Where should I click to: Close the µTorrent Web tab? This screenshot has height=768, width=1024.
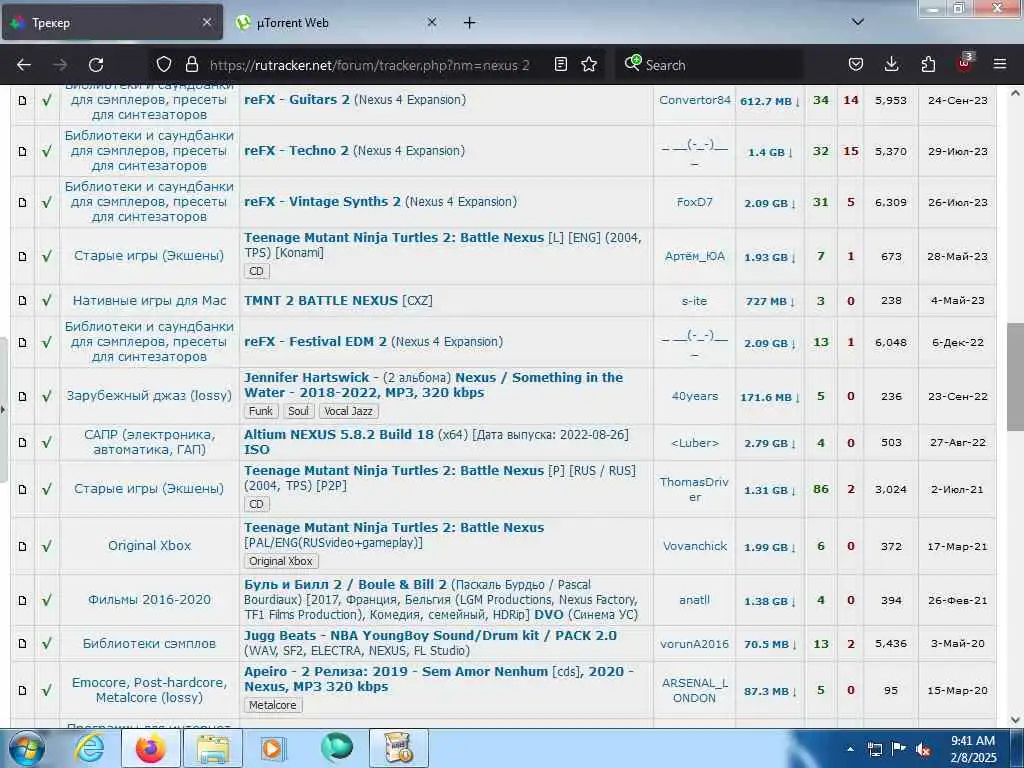point(432,22)
